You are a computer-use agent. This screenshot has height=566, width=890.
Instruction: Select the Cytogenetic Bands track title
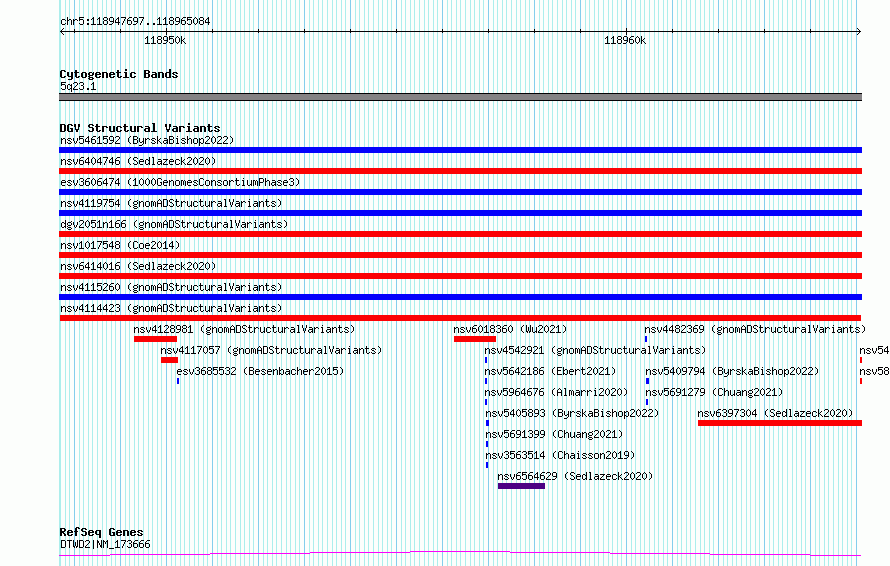119,74
